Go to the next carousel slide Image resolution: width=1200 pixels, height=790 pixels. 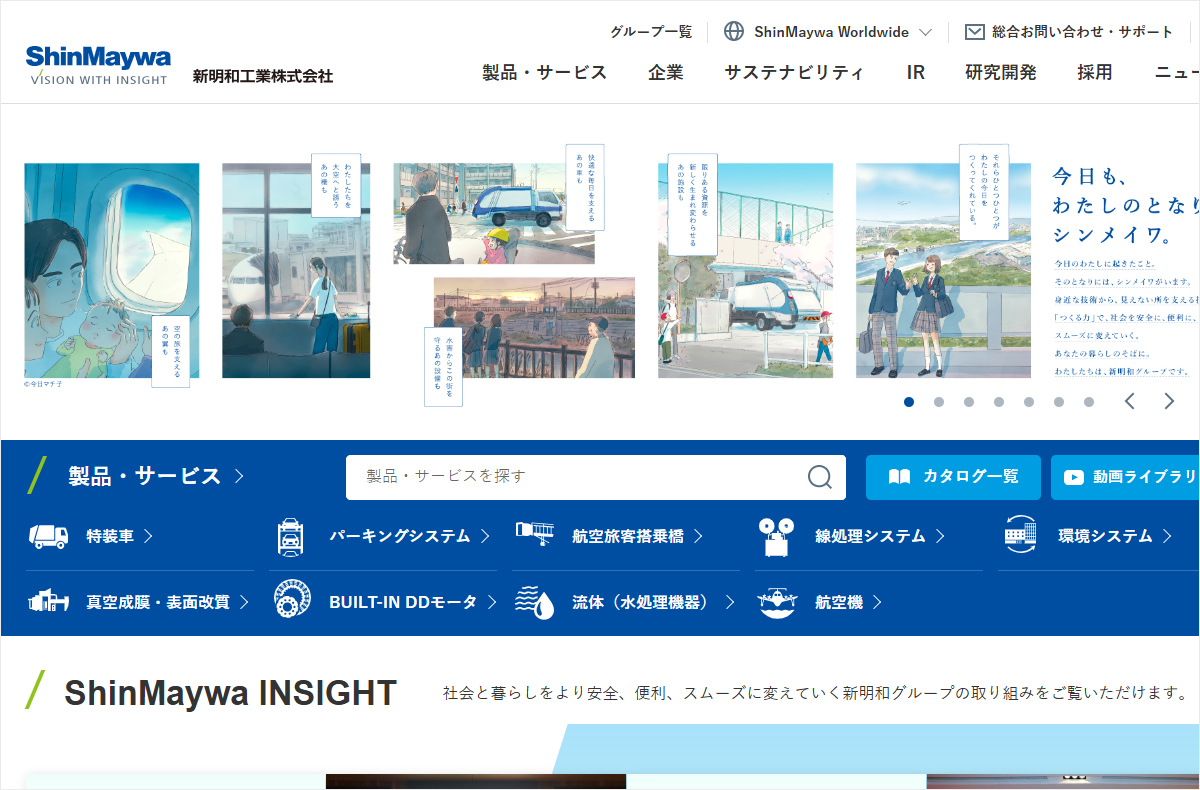coord(1169,401)
